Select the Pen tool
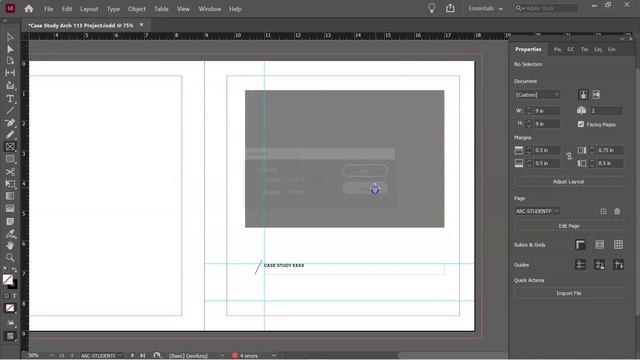This screenshot has height=360, width=640. pos(10,123)
